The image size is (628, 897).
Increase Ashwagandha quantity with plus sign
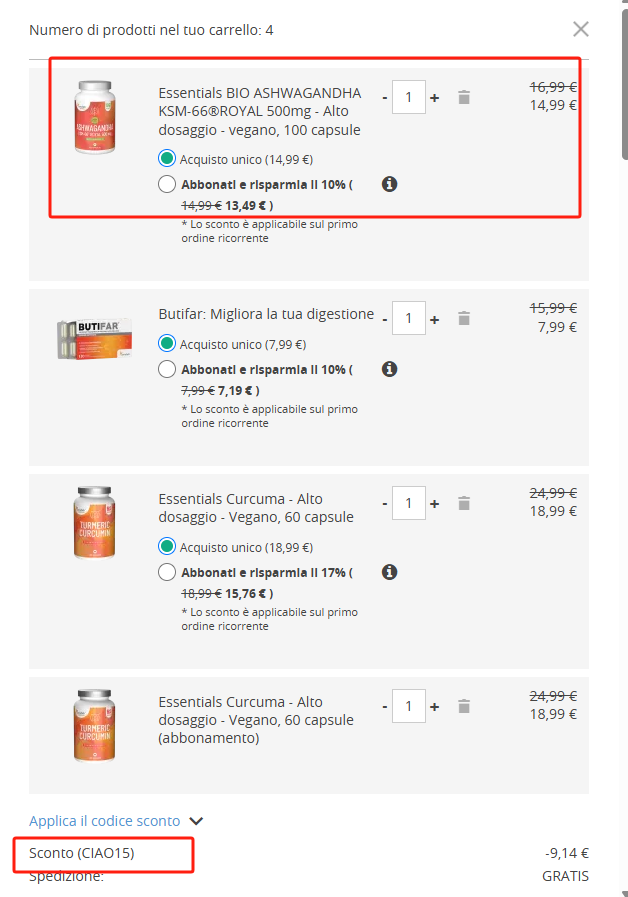(x=435, y=98)
